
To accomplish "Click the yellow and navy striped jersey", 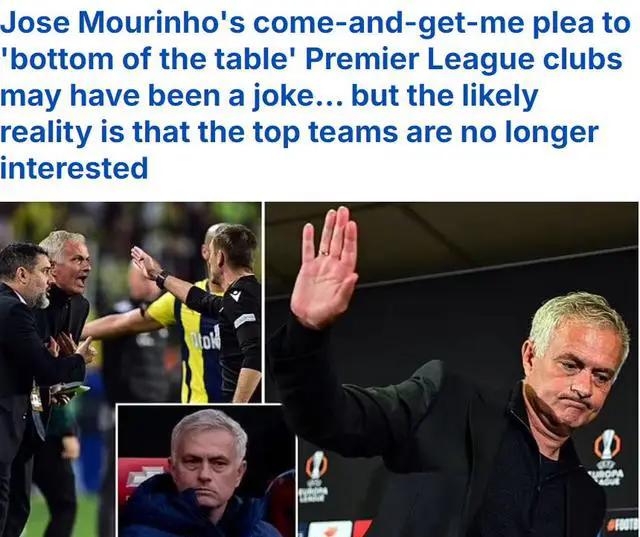I will pyautogui.click(x=190, y=341).
